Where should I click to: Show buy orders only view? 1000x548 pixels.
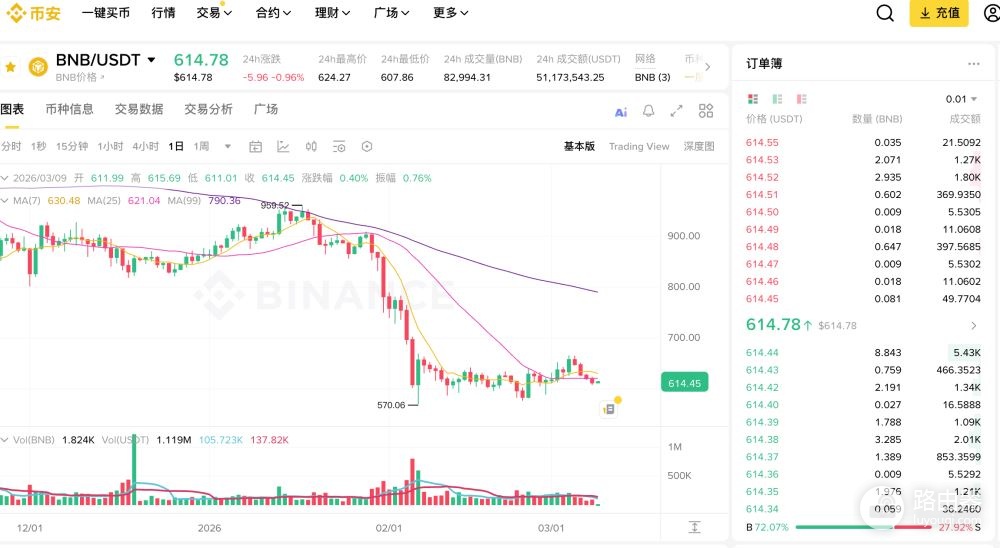777,99
